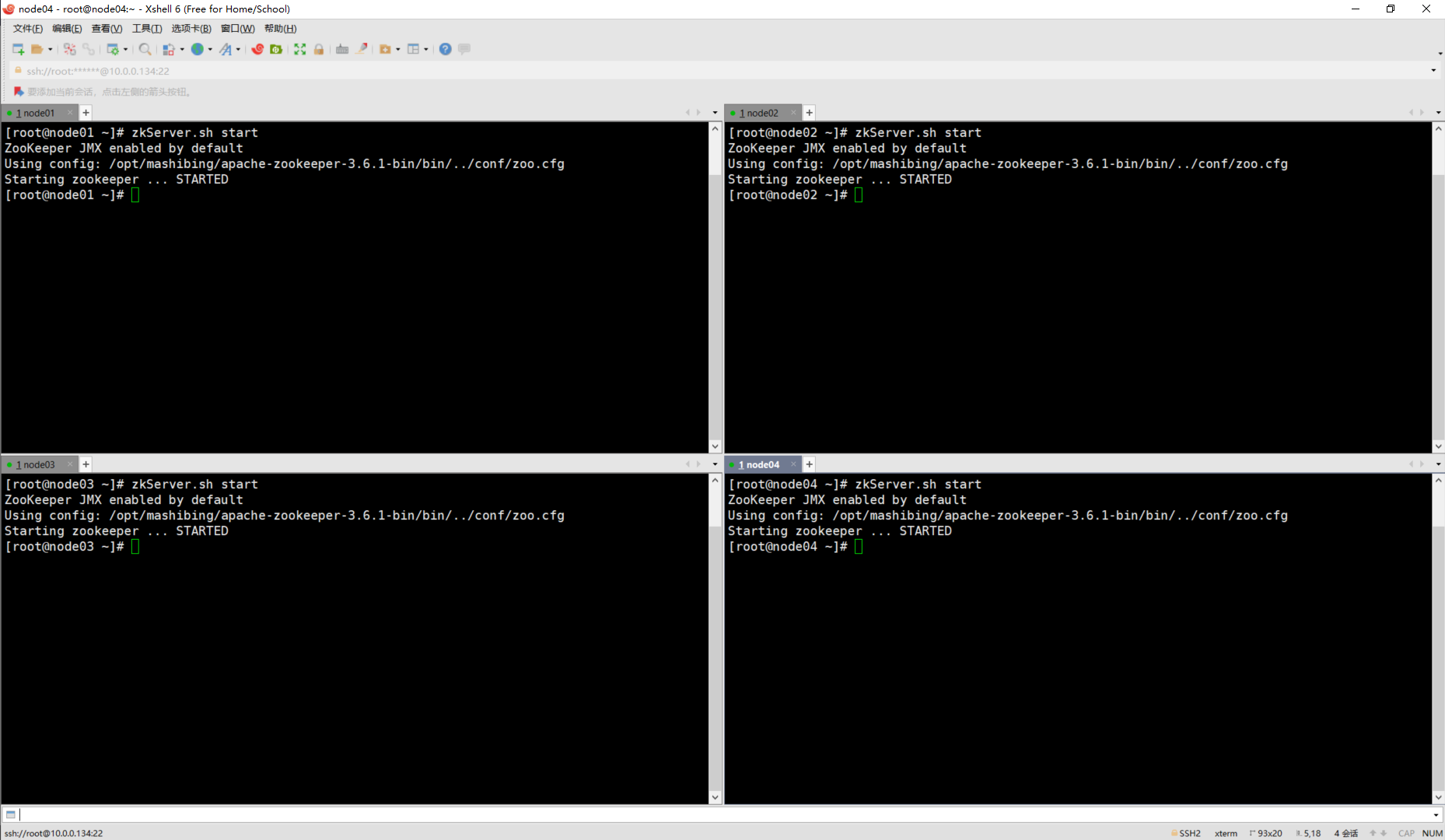This screenshot has width=1445, height=840.
Task: Click the new folder plus icon
Action: (385, 49)
